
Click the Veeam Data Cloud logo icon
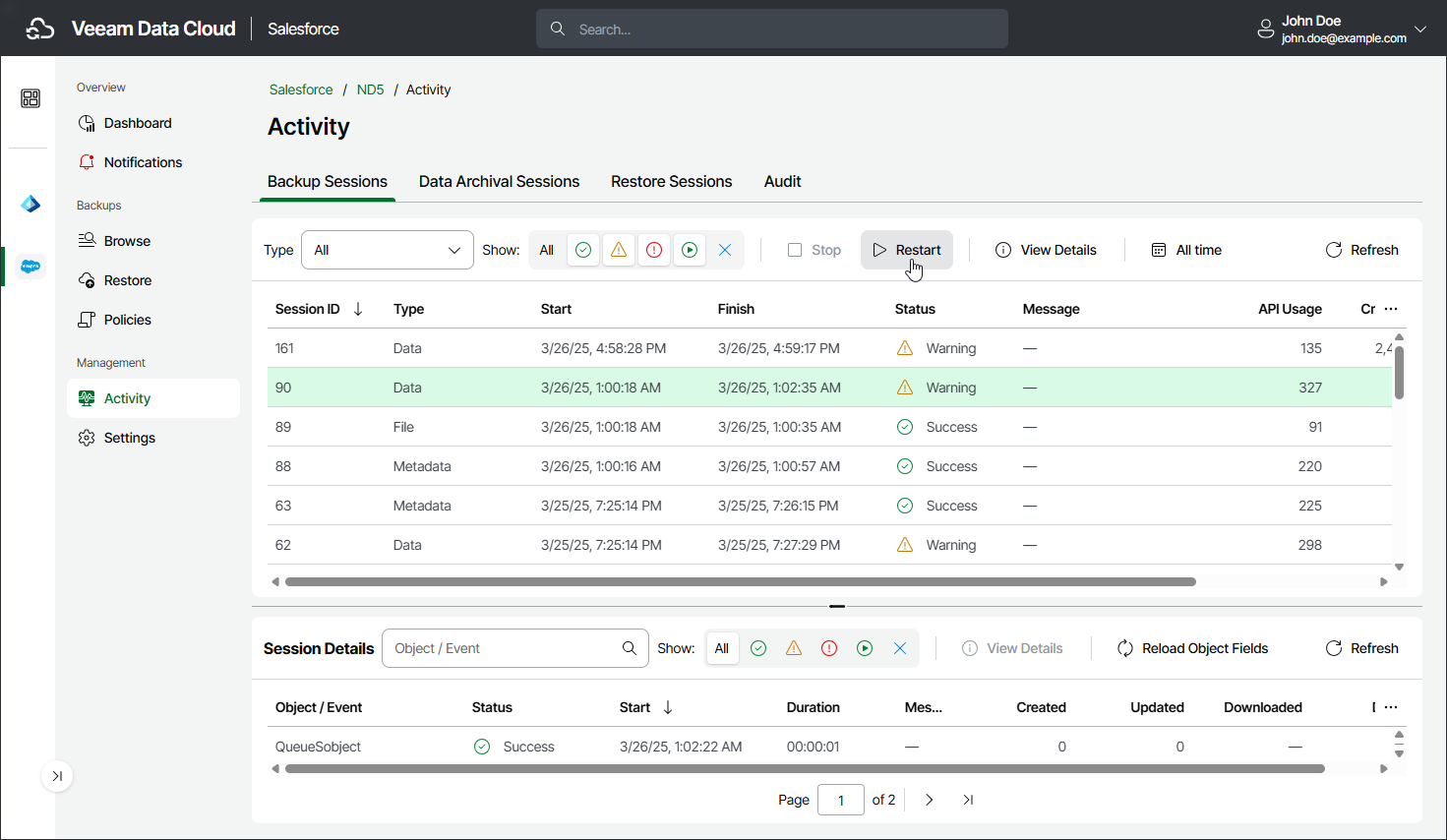coord(39,29)
